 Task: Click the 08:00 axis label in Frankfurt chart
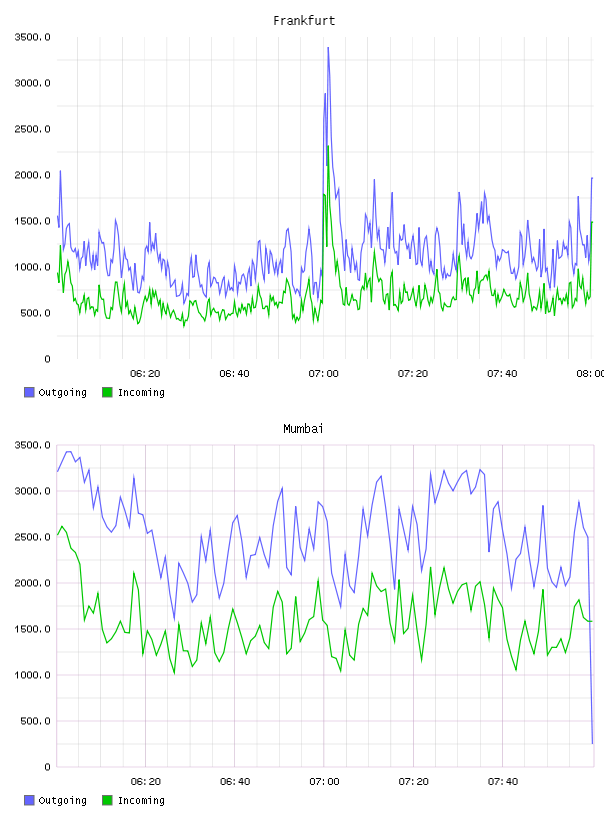point(591,374)
